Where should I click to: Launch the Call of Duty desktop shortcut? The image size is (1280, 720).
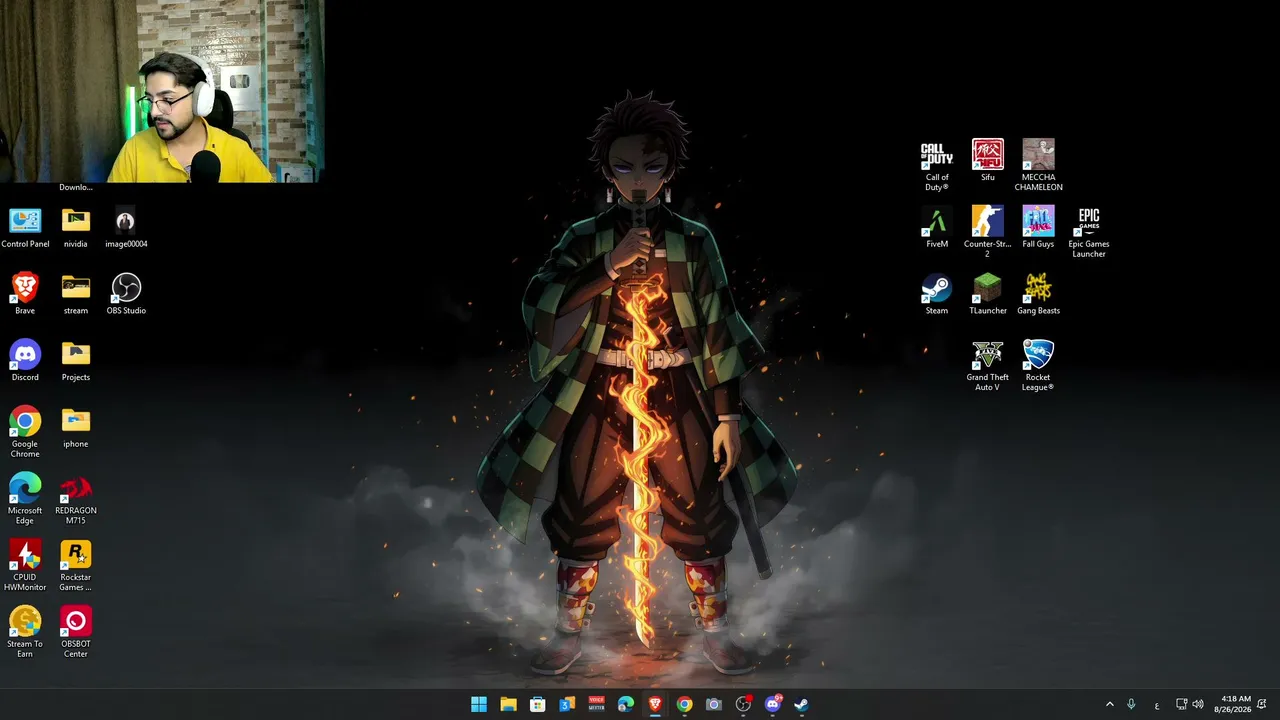[x=937, y=166]
